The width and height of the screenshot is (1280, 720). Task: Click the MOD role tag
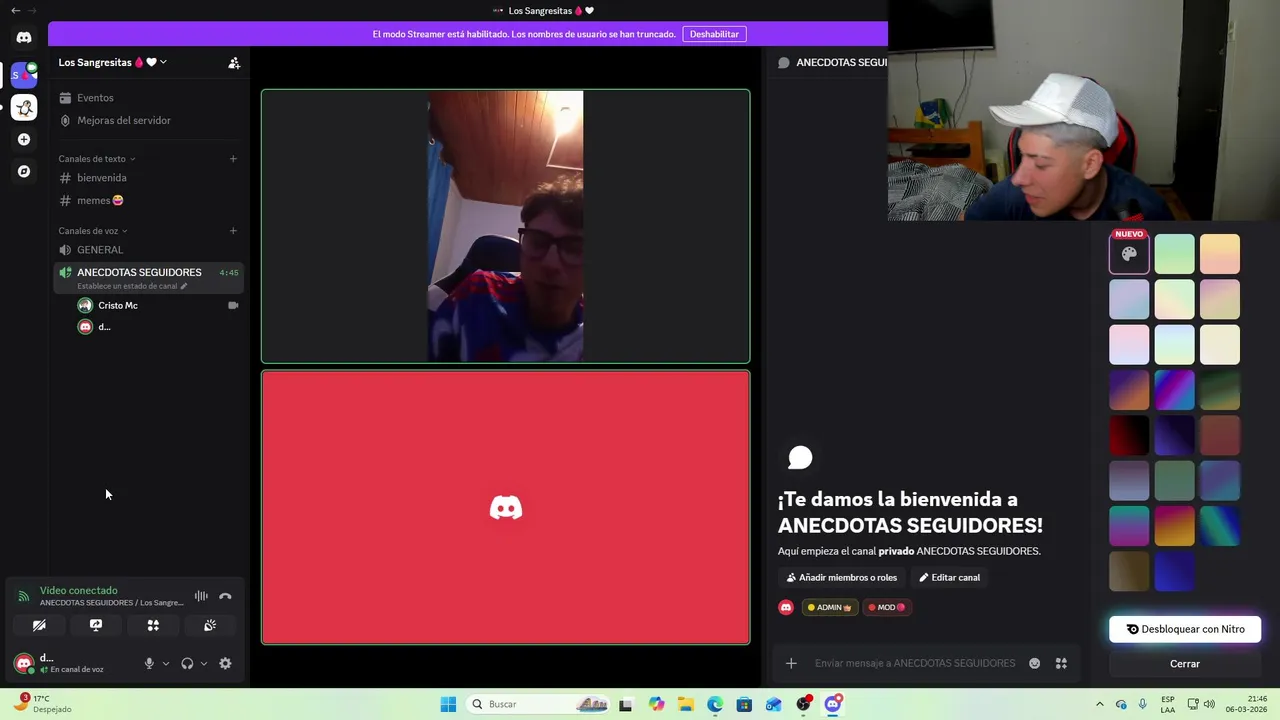coord(887,607)
